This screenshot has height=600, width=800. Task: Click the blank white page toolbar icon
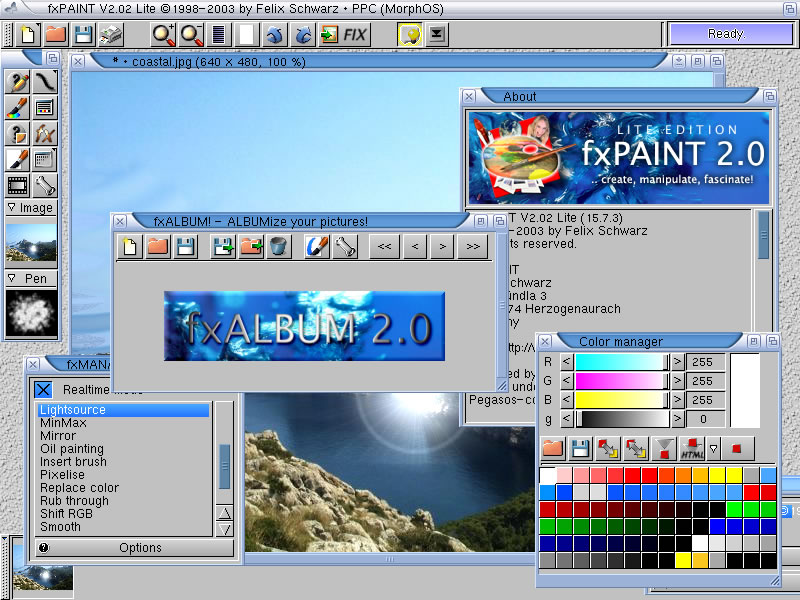[x=246, y=35]
